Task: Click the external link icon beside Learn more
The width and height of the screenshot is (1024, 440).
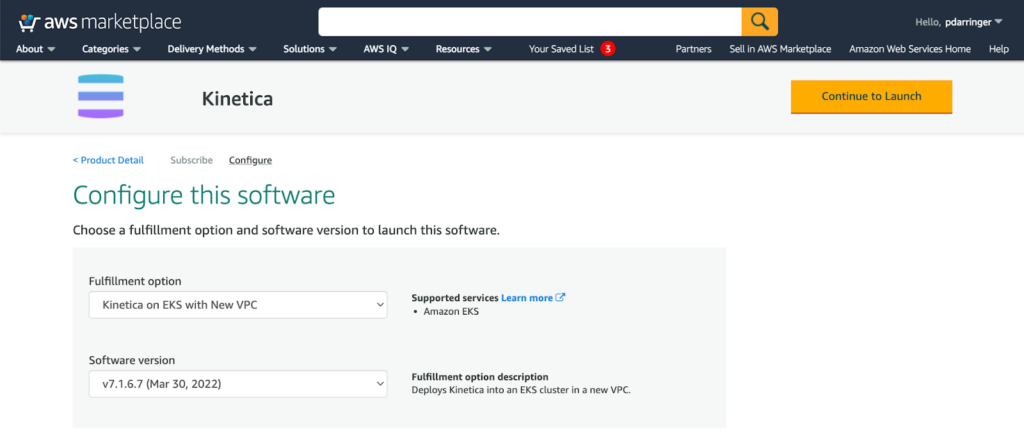Action: point(561,297)
